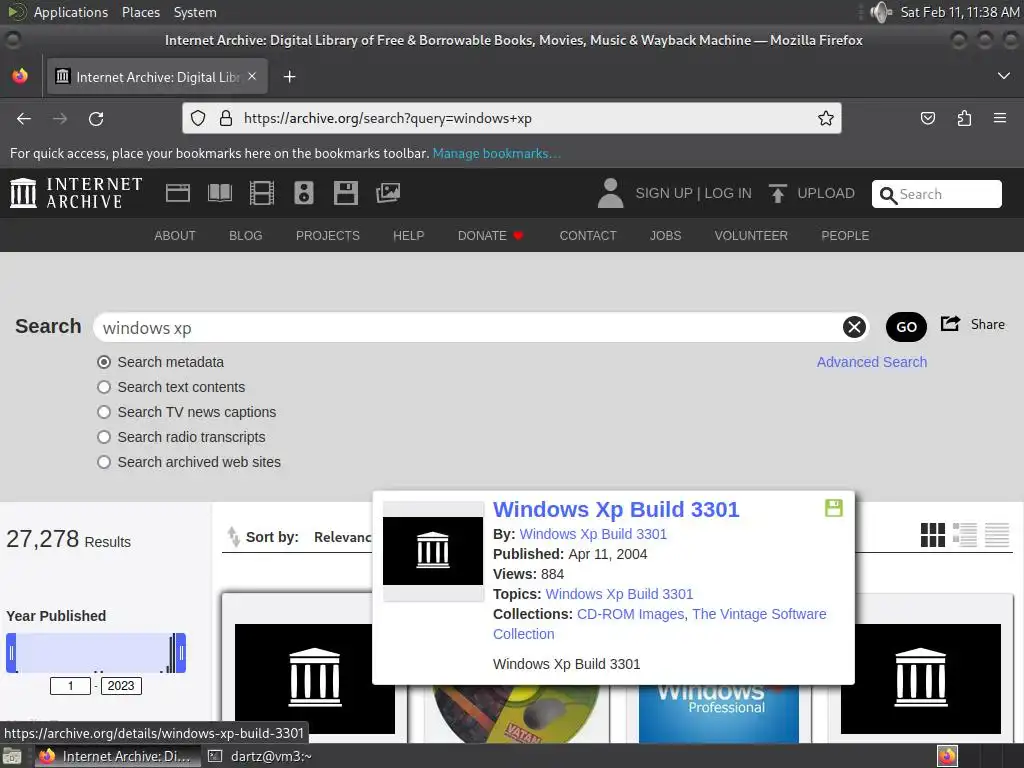Open the Firefox hamburger application menu
This screenshot has height=768, width=1024.
(1000, 118)
